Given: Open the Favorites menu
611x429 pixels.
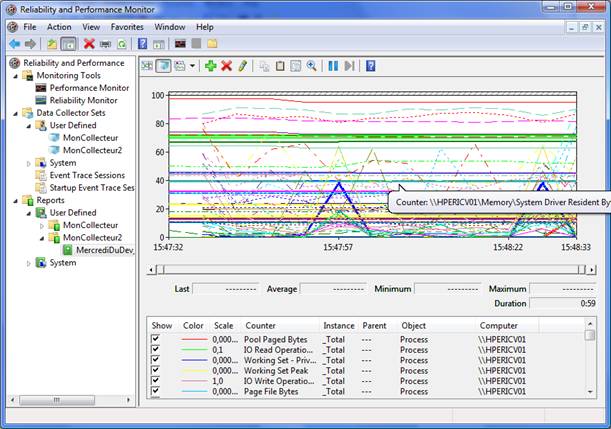Looking at the screenshot, I should (x=127, y=27).
